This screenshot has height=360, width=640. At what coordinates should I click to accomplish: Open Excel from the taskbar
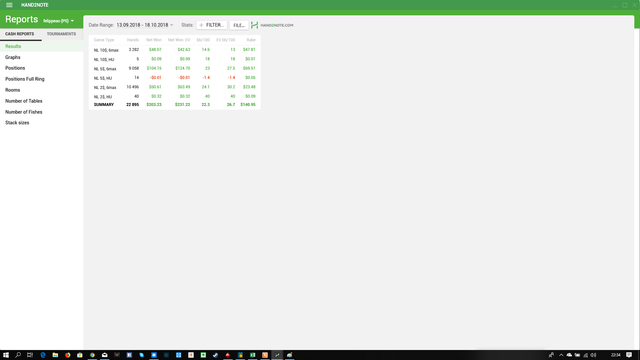[253, 355]
